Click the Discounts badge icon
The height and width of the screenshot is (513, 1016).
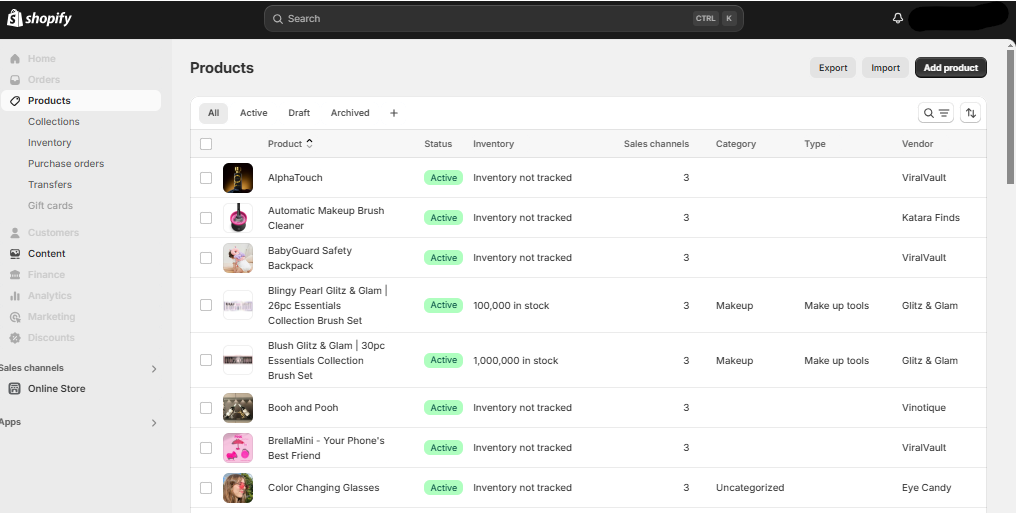(15, 337)
